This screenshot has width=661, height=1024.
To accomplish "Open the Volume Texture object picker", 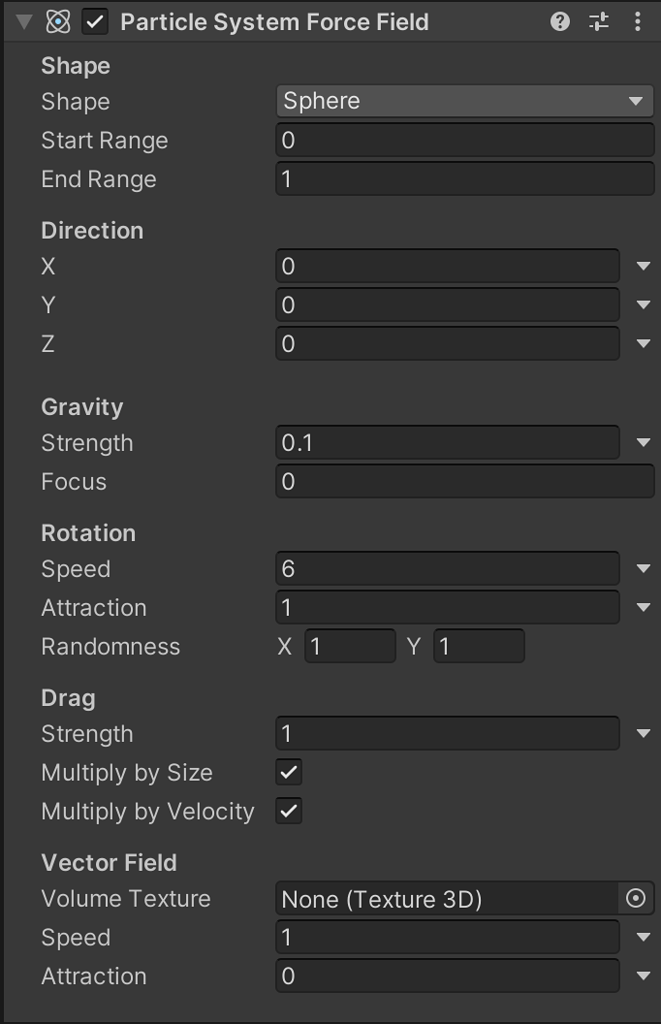I will [635, 899].
